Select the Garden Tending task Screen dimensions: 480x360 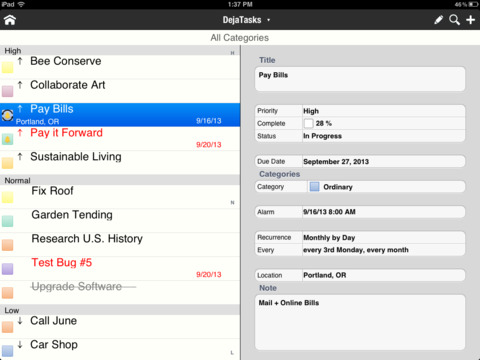[120, 221]
